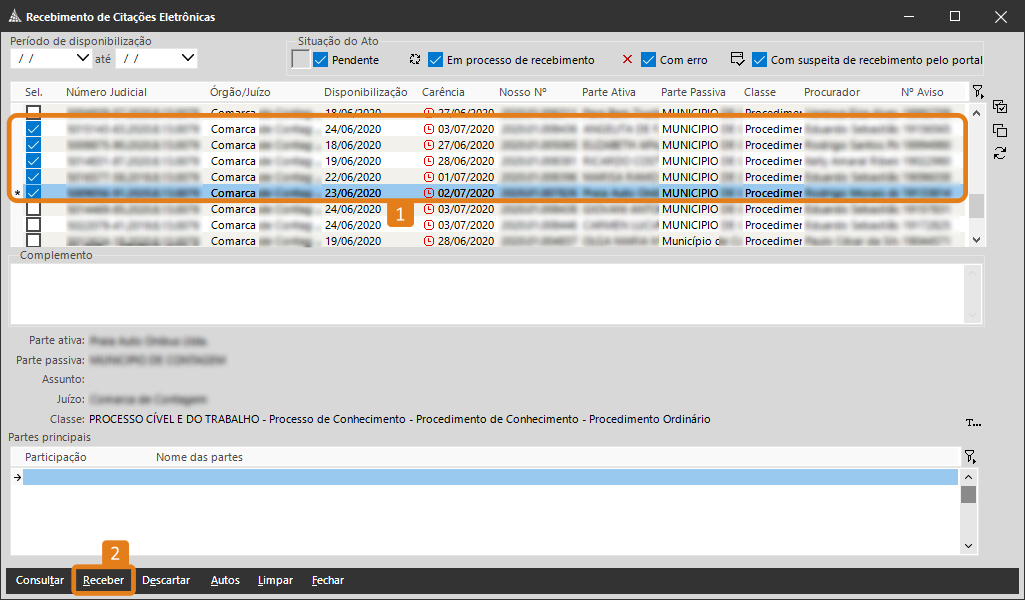Open the Autos menu item
The height and width of the screenshot is (600, 1025).
point(225,581)
